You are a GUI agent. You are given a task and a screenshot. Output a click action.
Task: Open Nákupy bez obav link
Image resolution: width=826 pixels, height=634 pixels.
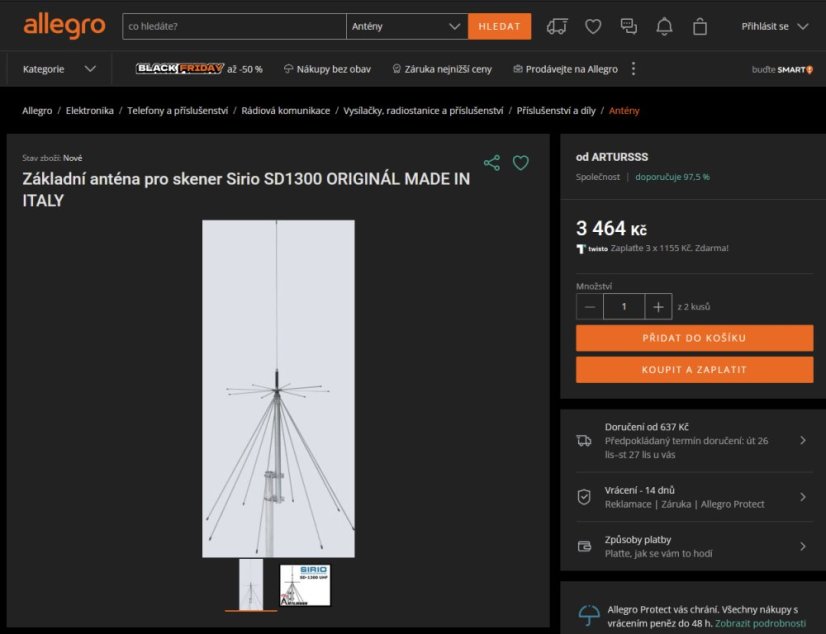click(327, 69)
